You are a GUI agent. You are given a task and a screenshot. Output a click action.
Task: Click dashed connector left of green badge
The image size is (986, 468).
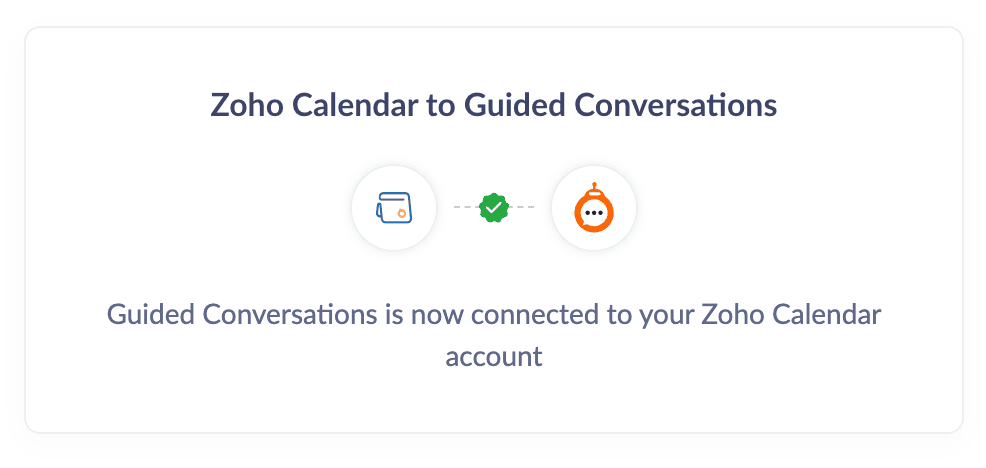465,207
